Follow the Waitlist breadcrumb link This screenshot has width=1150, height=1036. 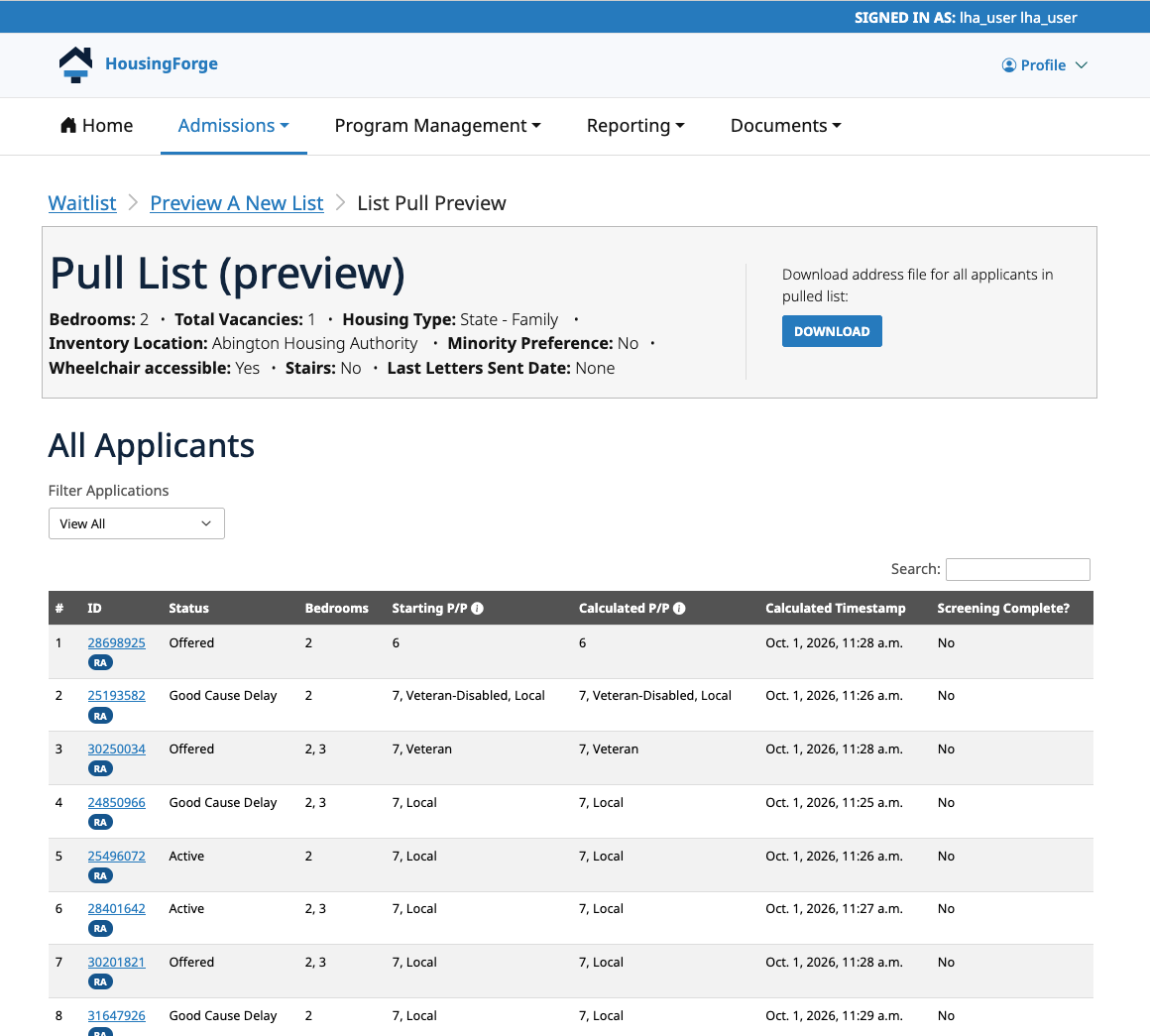82,203
